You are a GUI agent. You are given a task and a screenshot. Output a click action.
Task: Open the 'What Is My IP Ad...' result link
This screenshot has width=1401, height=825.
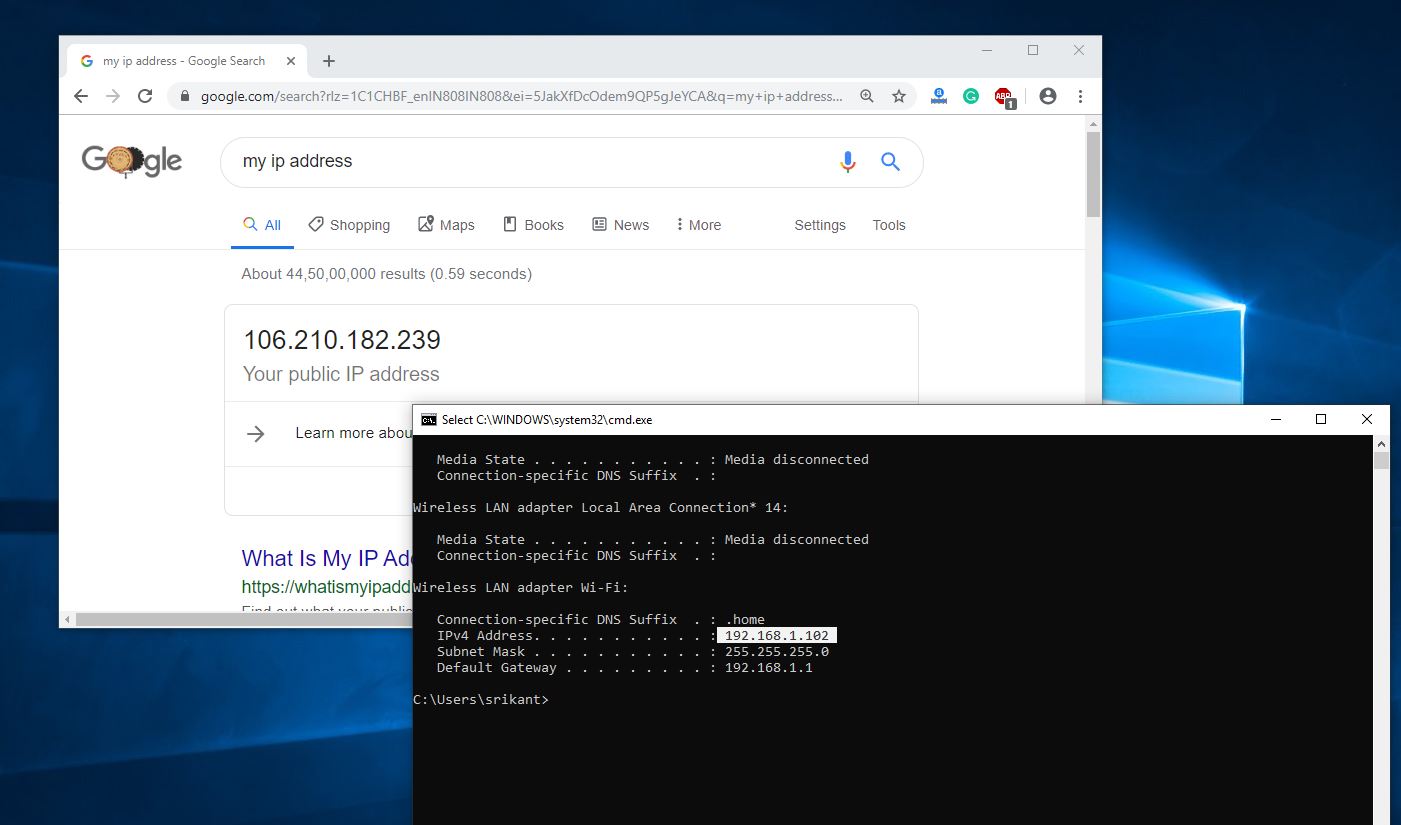click(x=327, y=558)
